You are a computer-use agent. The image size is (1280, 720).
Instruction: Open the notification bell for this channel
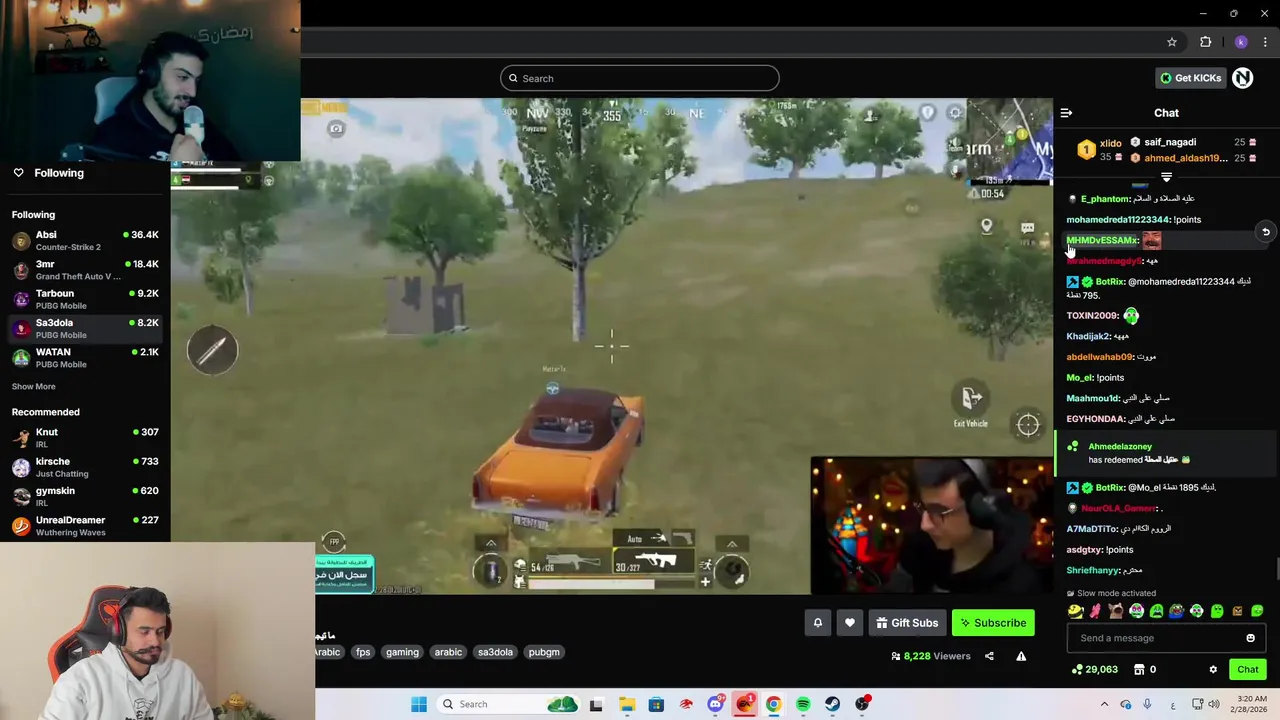click(x=817, y=623)
